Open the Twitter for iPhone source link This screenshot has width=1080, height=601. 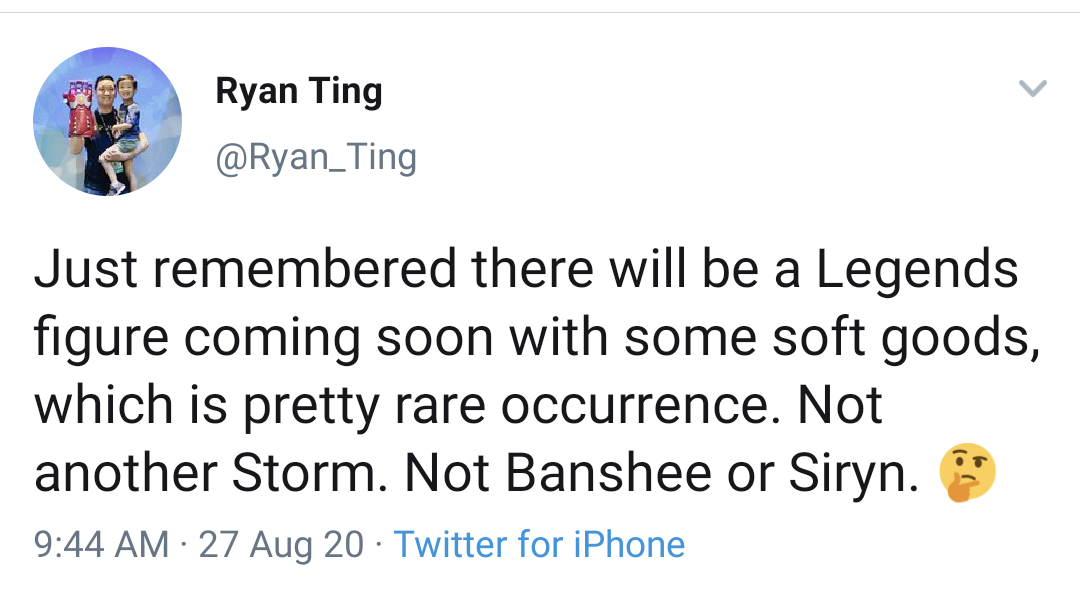(x=539, y=545)
